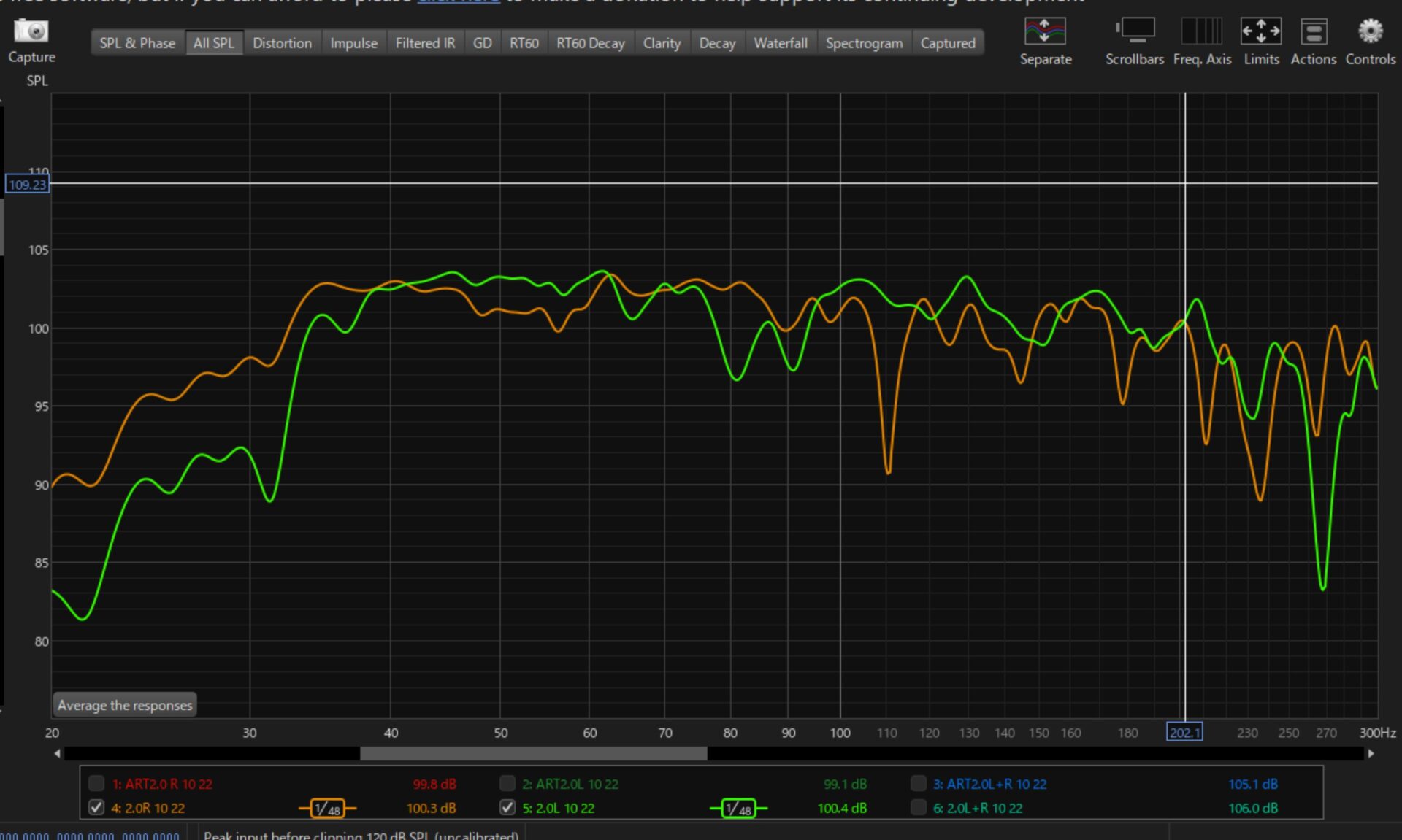The image size is (1402, 840).
Task: Click the orange 1/48 smoothing icon
Action: [327, 809]
